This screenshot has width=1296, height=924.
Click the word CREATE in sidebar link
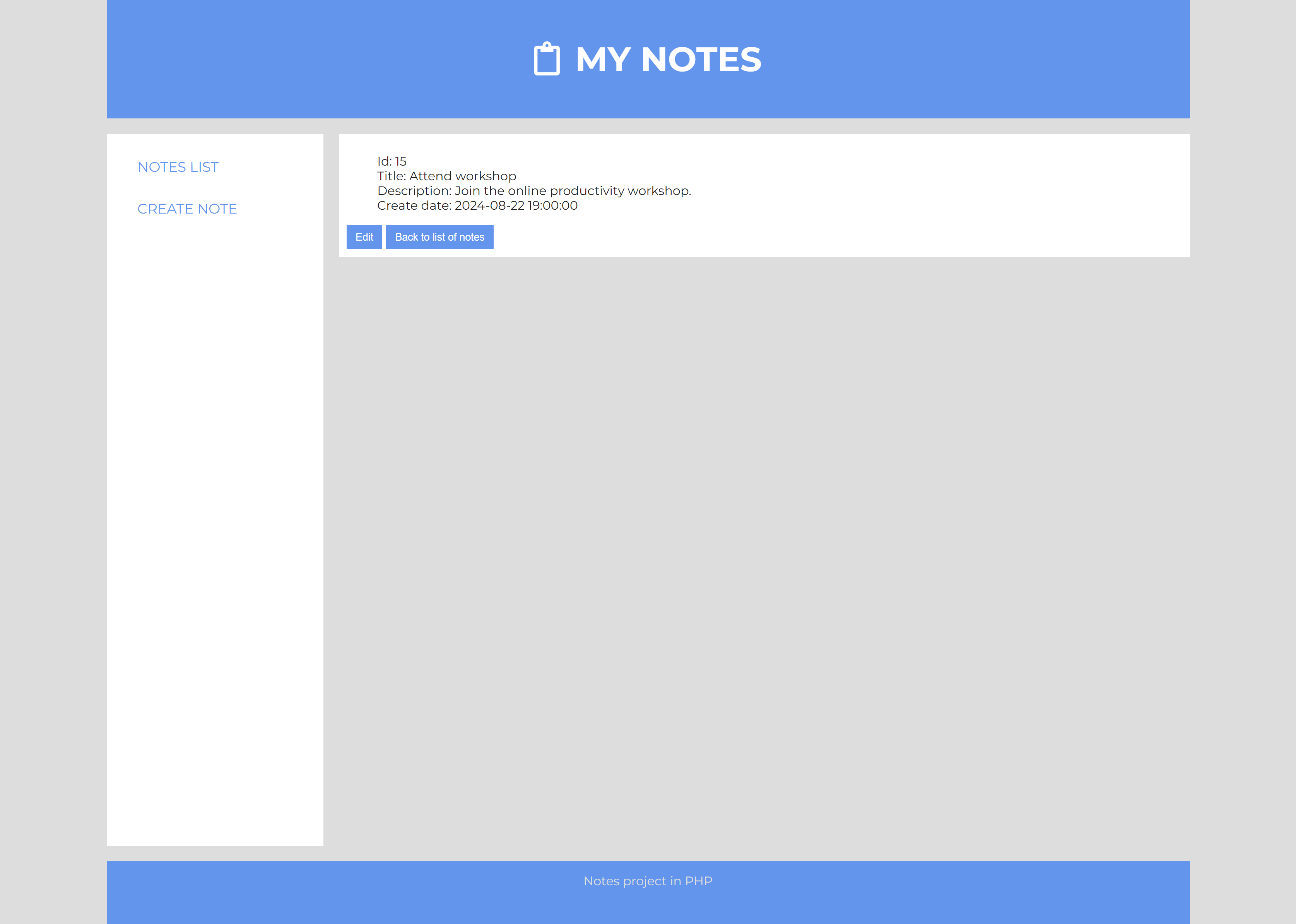(165, 209)
